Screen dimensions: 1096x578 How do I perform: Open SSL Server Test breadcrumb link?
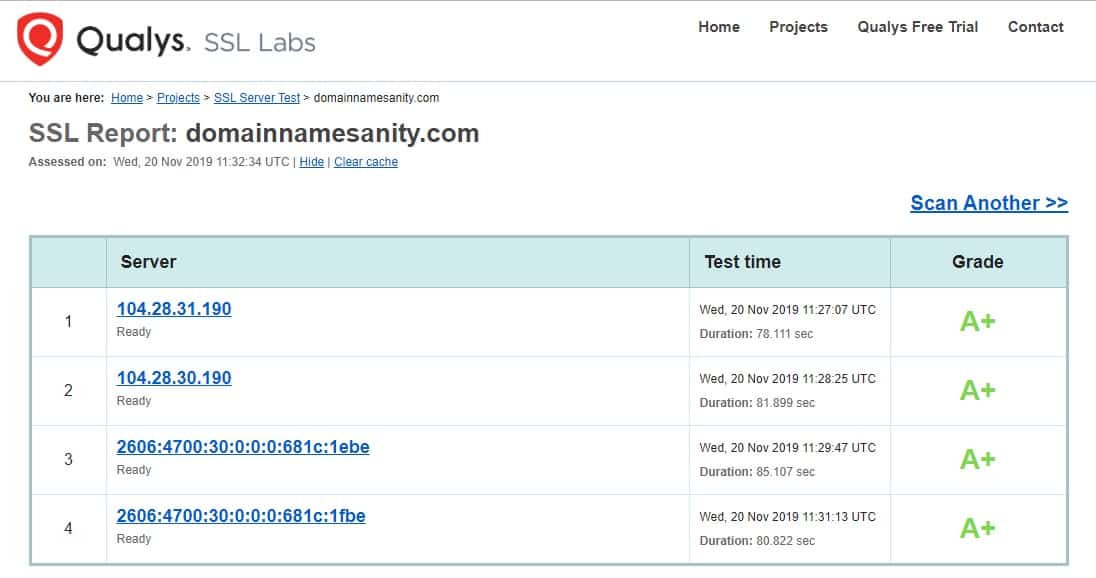(x=257, y=97)
